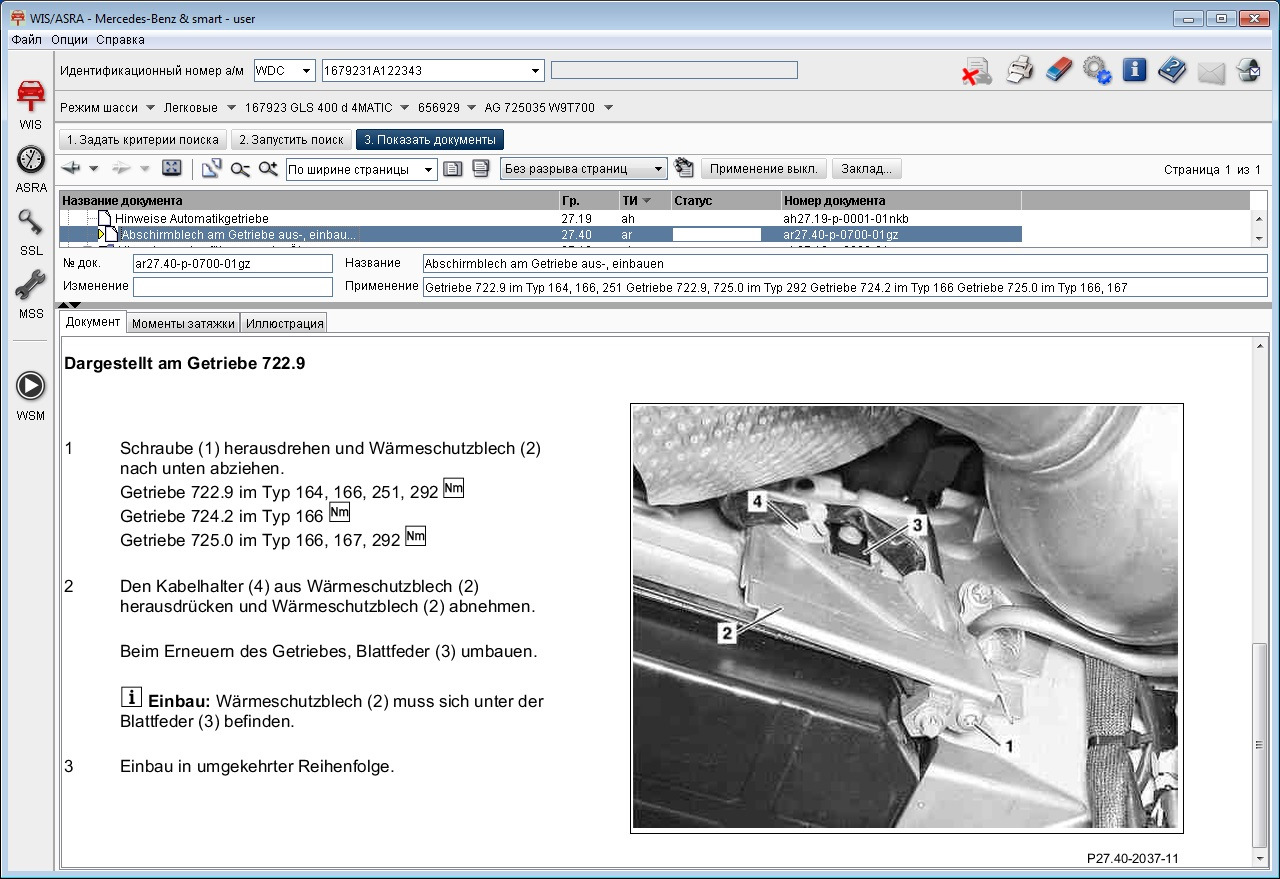
Task: Switch to the Документ tab
Action: pyautogui.click(x=93, y=322)
